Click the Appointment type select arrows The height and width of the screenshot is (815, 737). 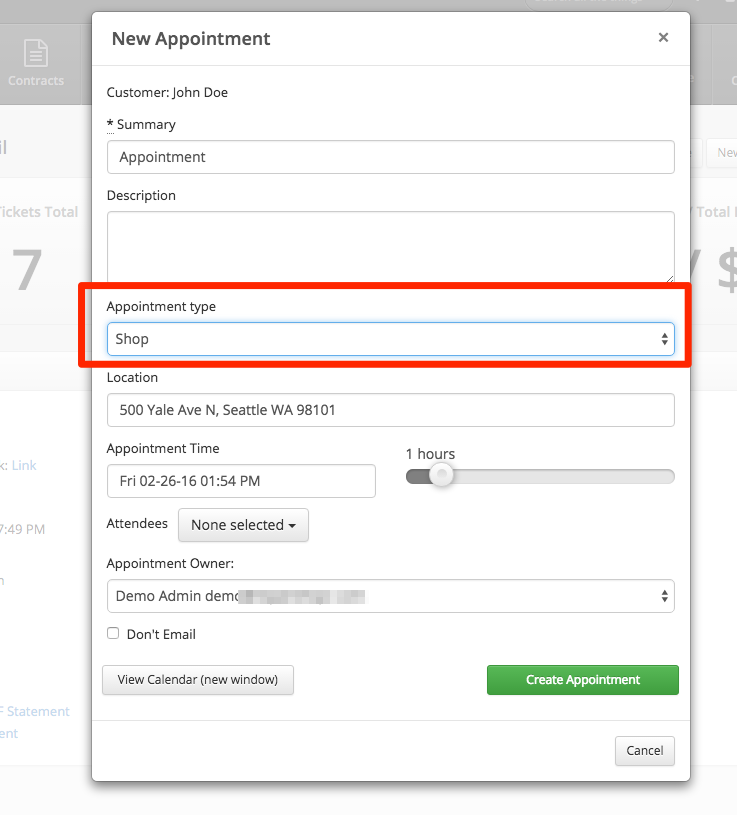point(664,340)
